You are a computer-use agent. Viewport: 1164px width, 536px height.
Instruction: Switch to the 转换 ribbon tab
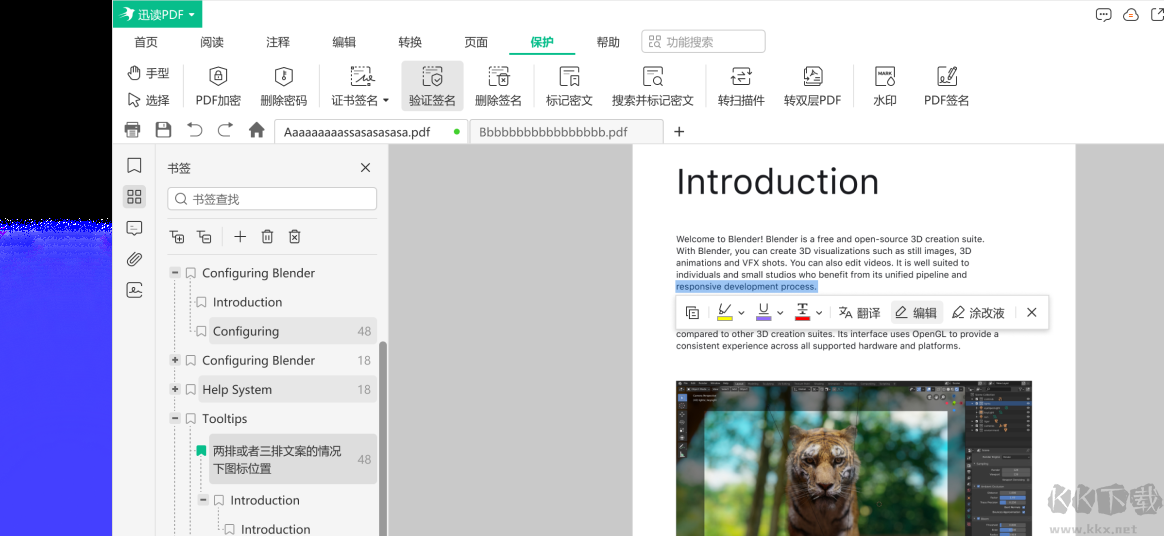pyautogui.click(x=410, y=42)
